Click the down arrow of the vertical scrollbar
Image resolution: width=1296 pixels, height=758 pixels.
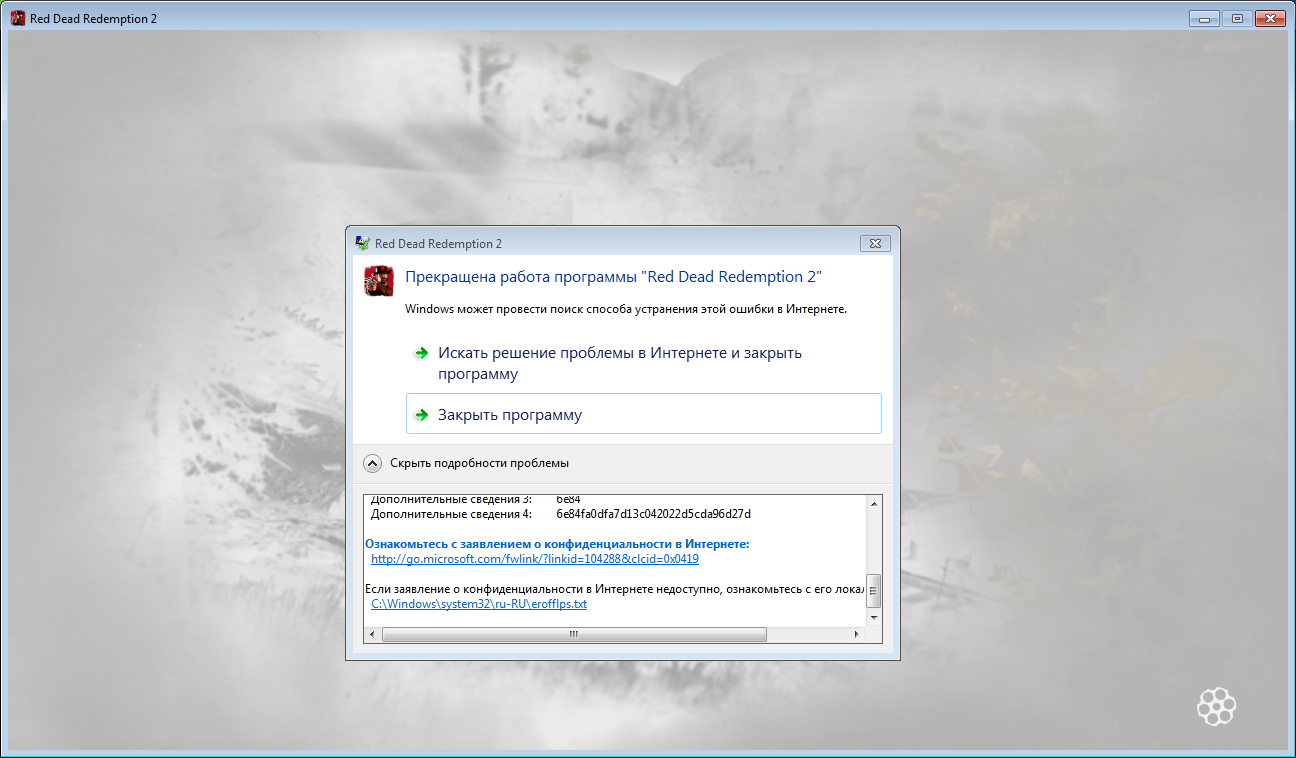pos(875,618)
